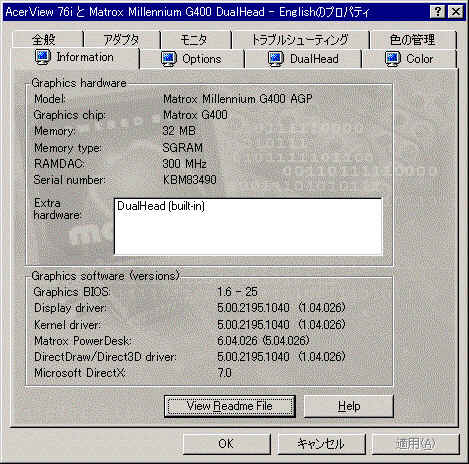The width and height of the screenshot is (469, 464).
Task: Click inside the Extra hardware list box
Action: click(x=248, y=227)
